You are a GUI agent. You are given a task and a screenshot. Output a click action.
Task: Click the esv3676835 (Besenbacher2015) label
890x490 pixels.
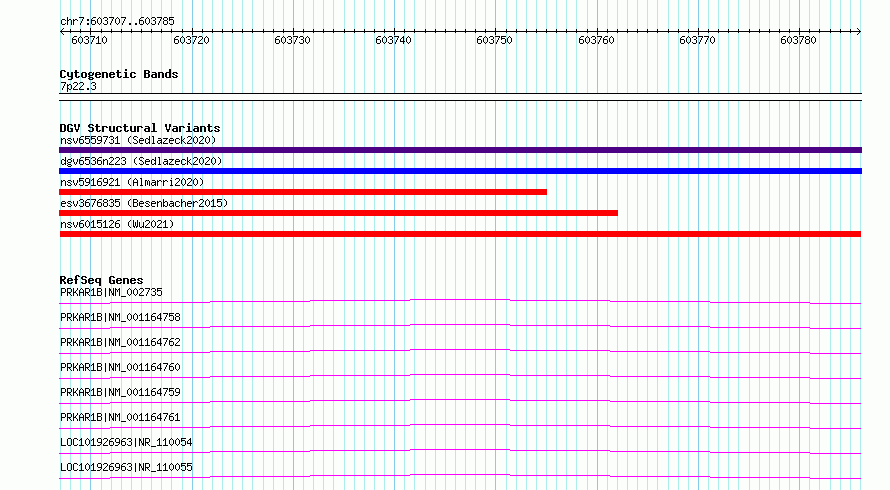pyautogui.click(x=144, y=203)
